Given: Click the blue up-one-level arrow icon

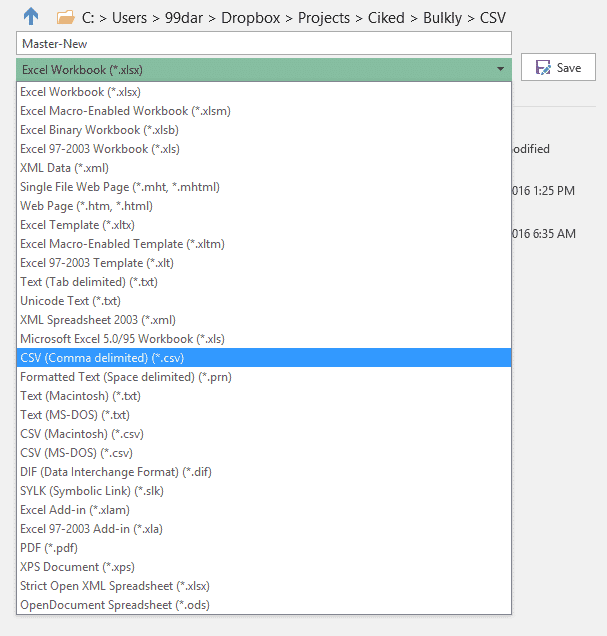Looking at the screenshot, I should click(x=31, y=17).
